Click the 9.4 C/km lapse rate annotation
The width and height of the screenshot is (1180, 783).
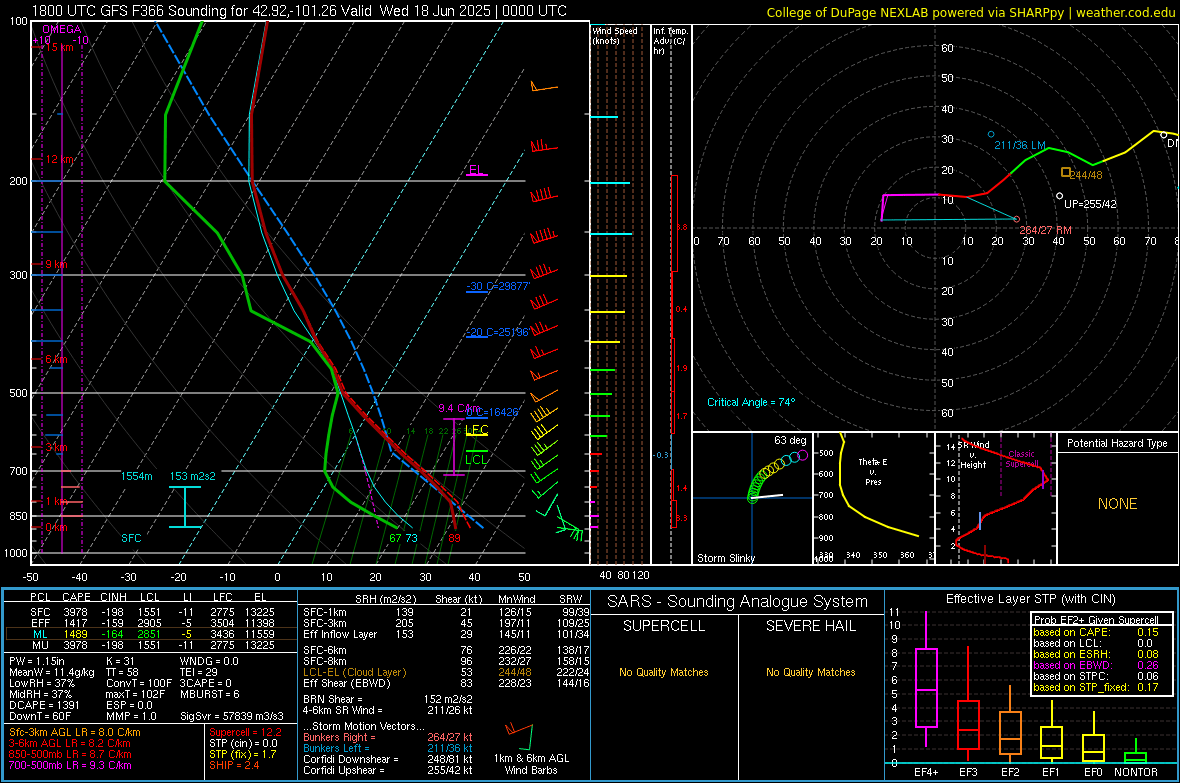pyautogui.click(x=459, y=409)
